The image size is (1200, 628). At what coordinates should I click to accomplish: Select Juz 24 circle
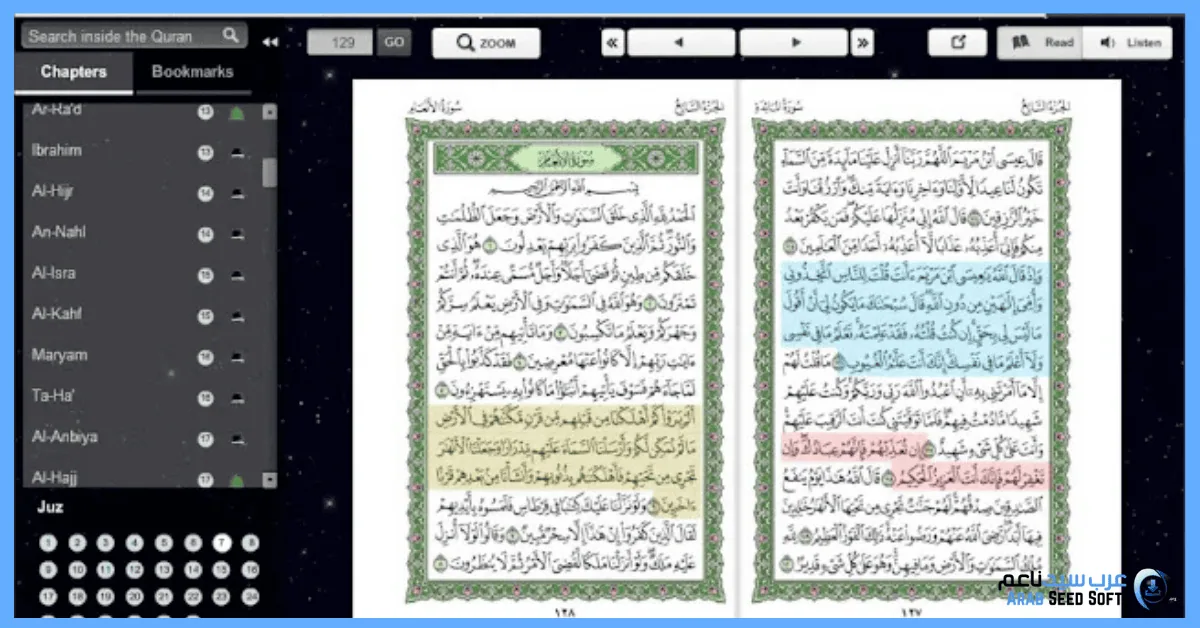click(x=251, y=597)
